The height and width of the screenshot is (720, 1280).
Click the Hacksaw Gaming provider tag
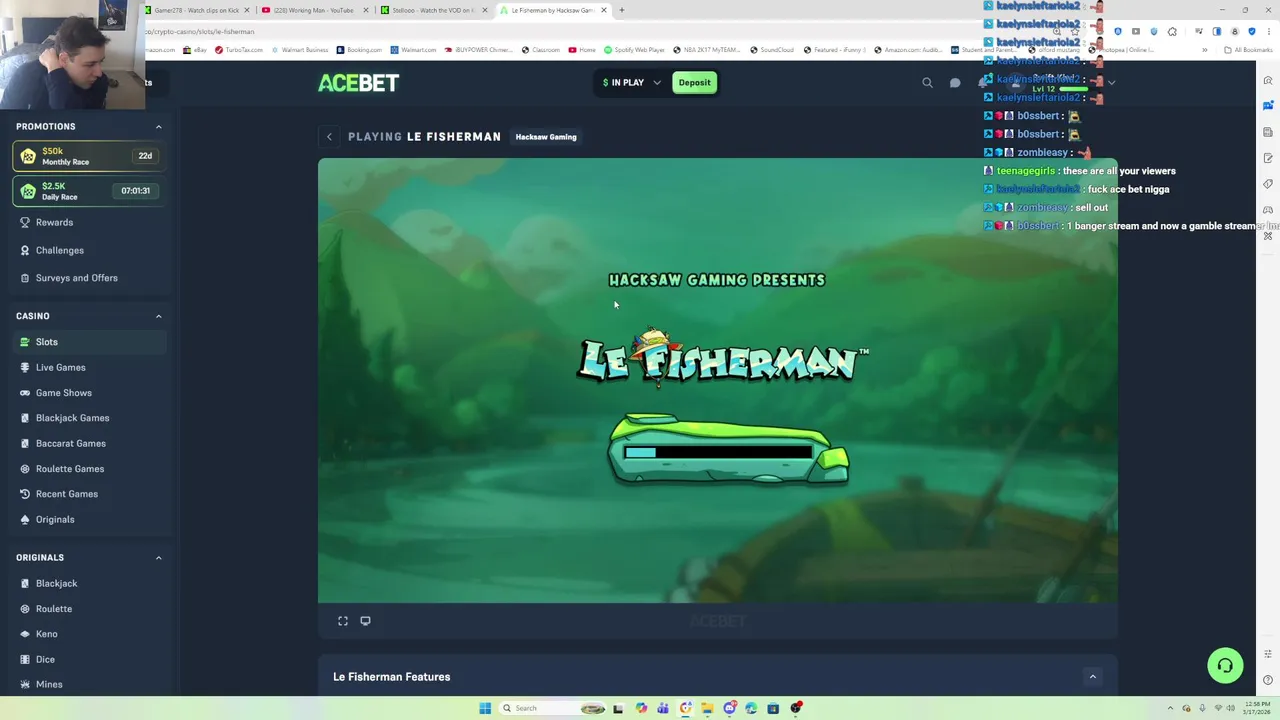point(546,137)
